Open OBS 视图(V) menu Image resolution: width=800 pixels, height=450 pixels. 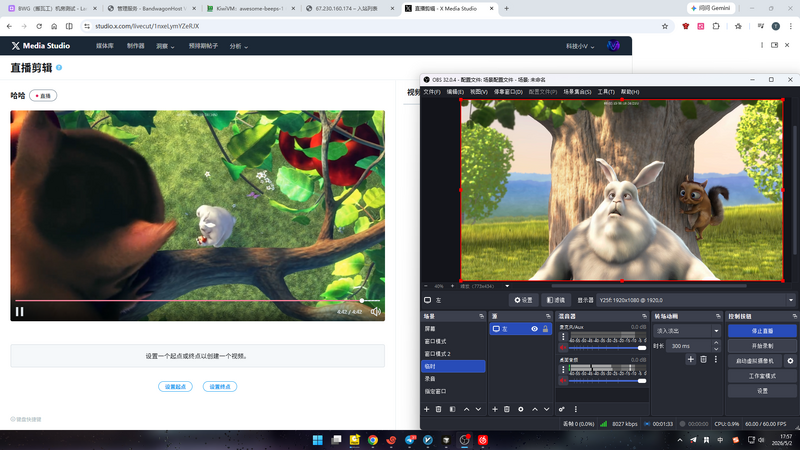click(x=479, y=92)
